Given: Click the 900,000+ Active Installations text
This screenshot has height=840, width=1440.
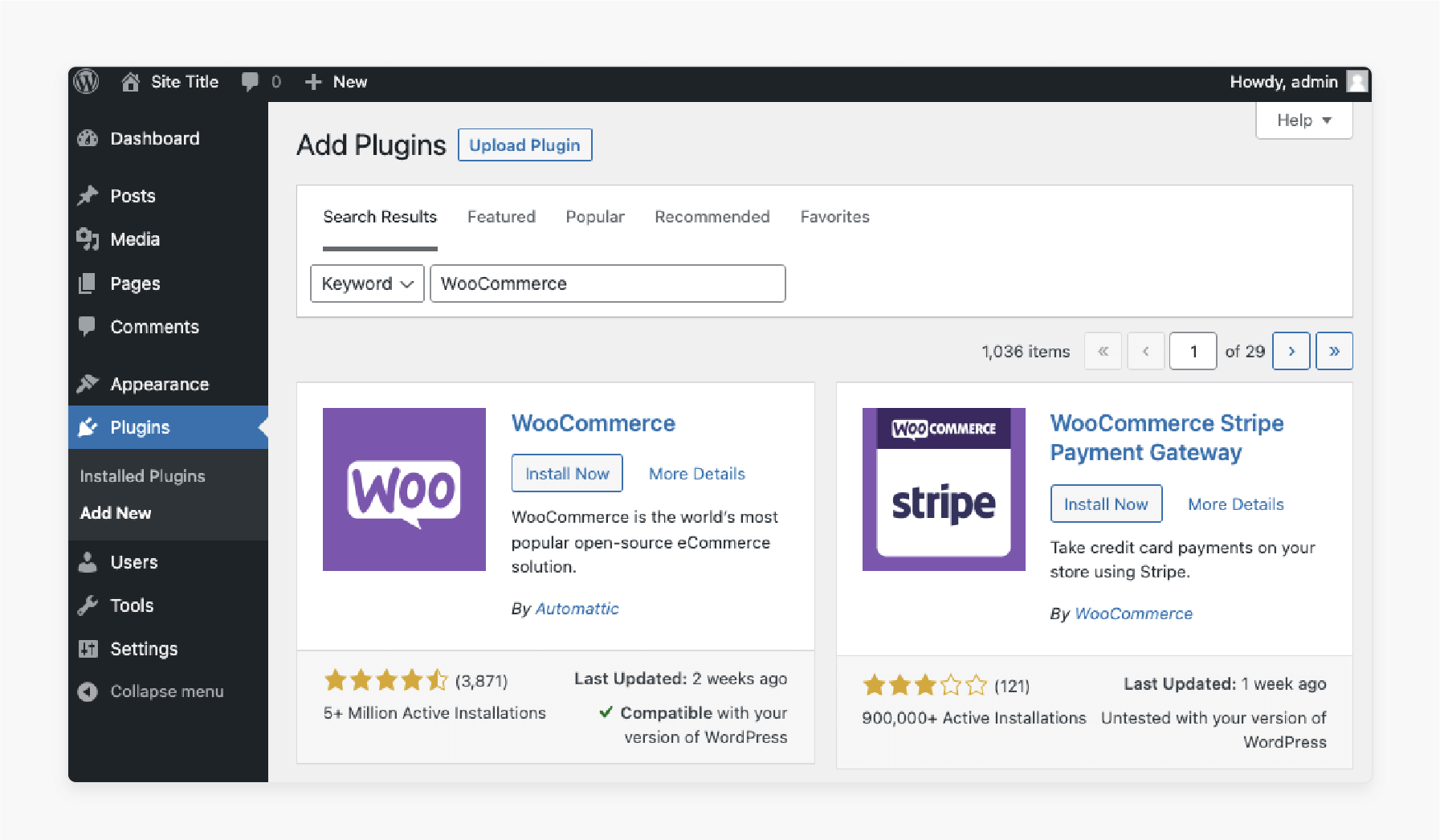Looking at the screenshot, I should (974, 718).
